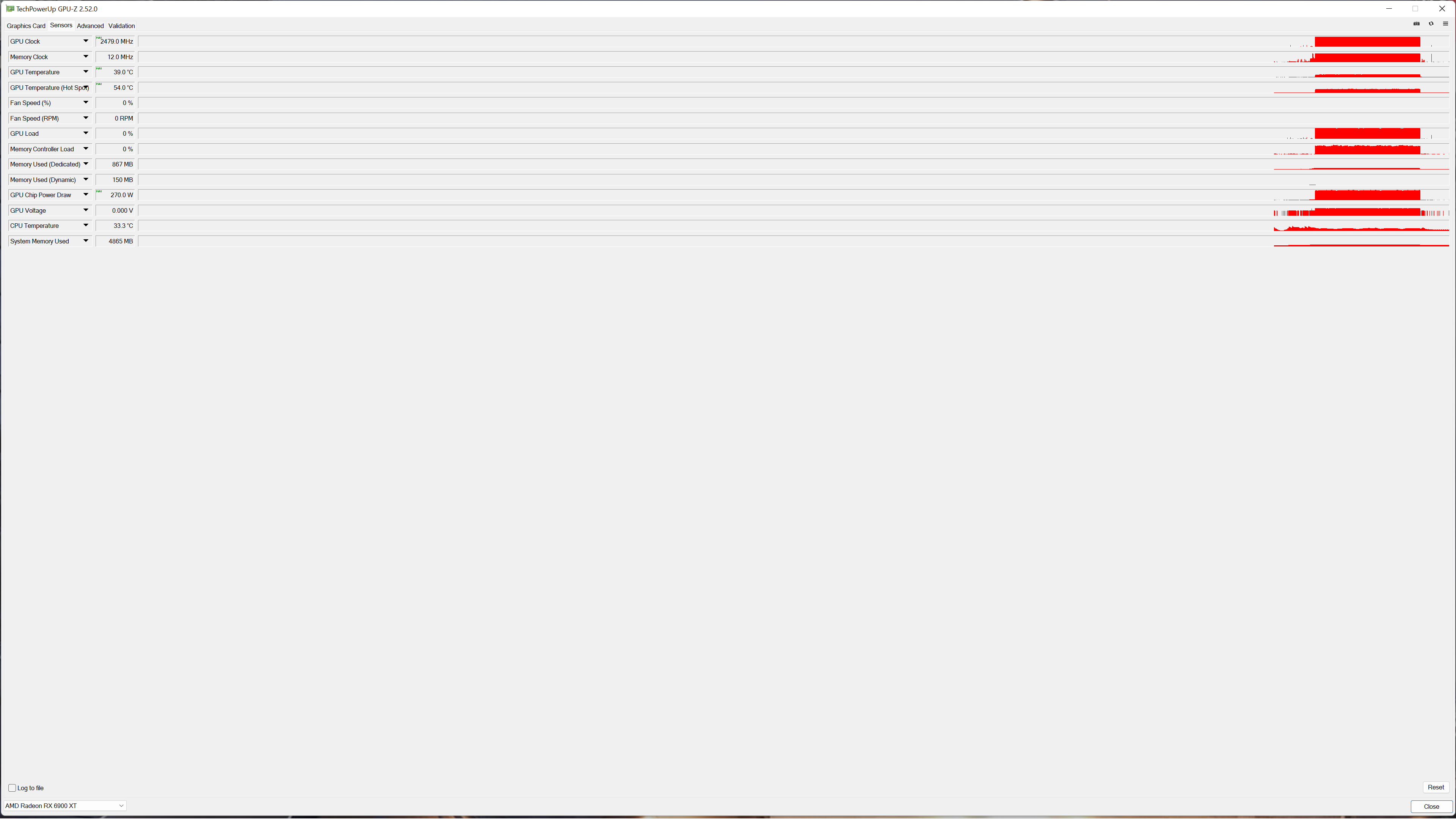Switch to the Graphics Card tab
This screenshot has width=1456, height=819.
click(x=26, y=26)
